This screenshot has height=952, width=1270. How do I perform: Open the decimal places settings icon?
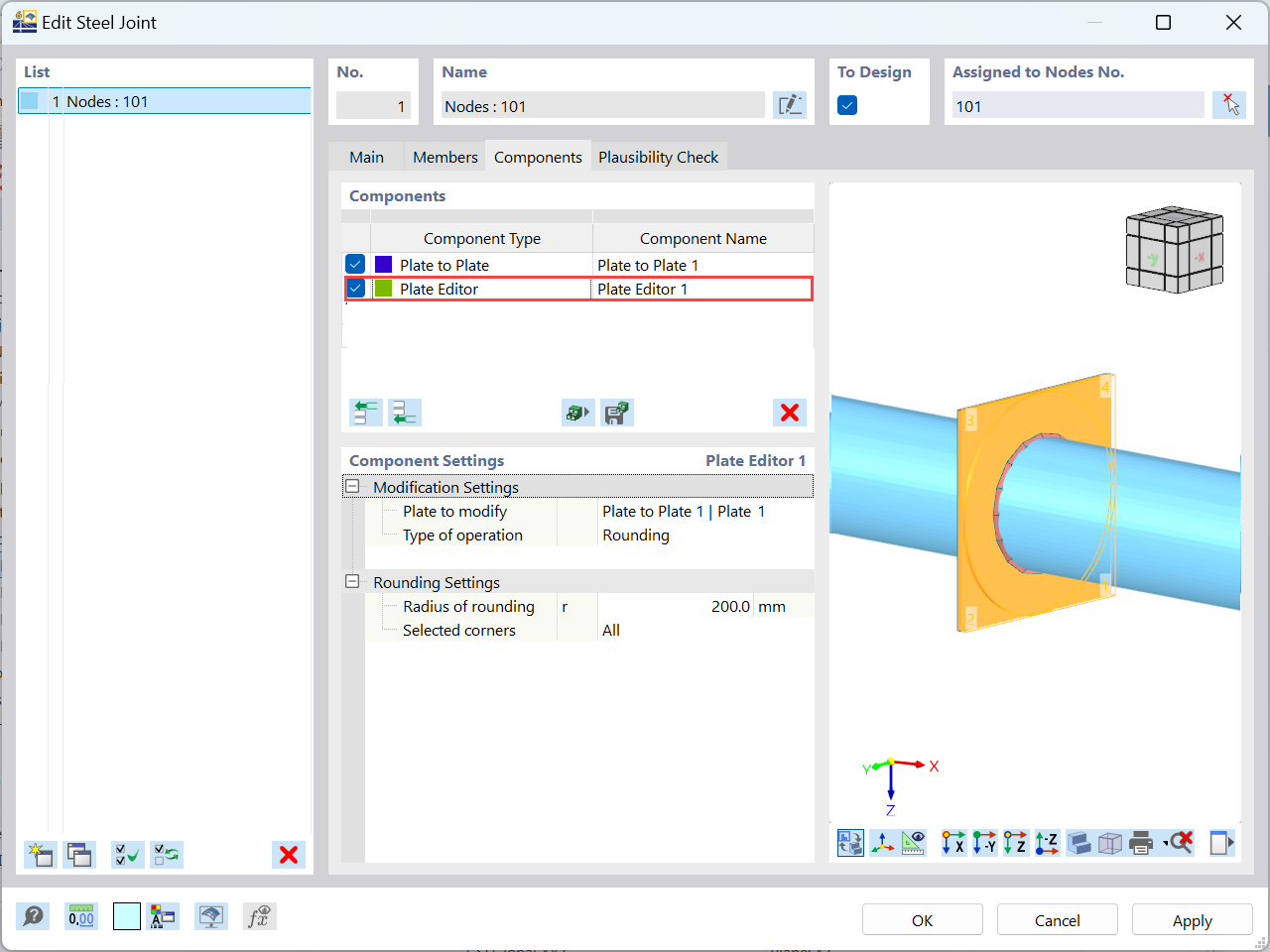pos(80,916)
